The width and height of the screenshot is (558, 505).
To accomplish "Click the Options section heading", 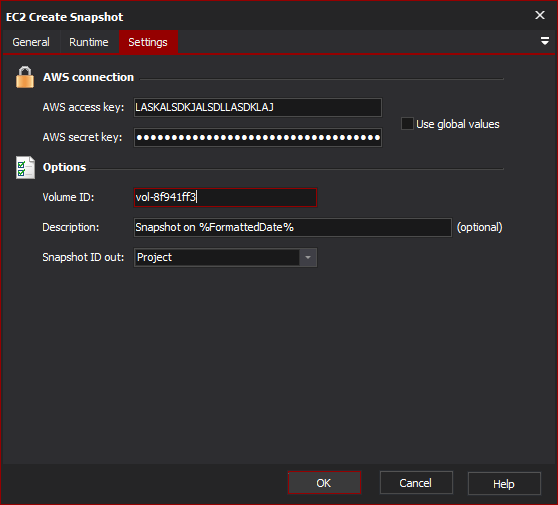I will [64, 167].
